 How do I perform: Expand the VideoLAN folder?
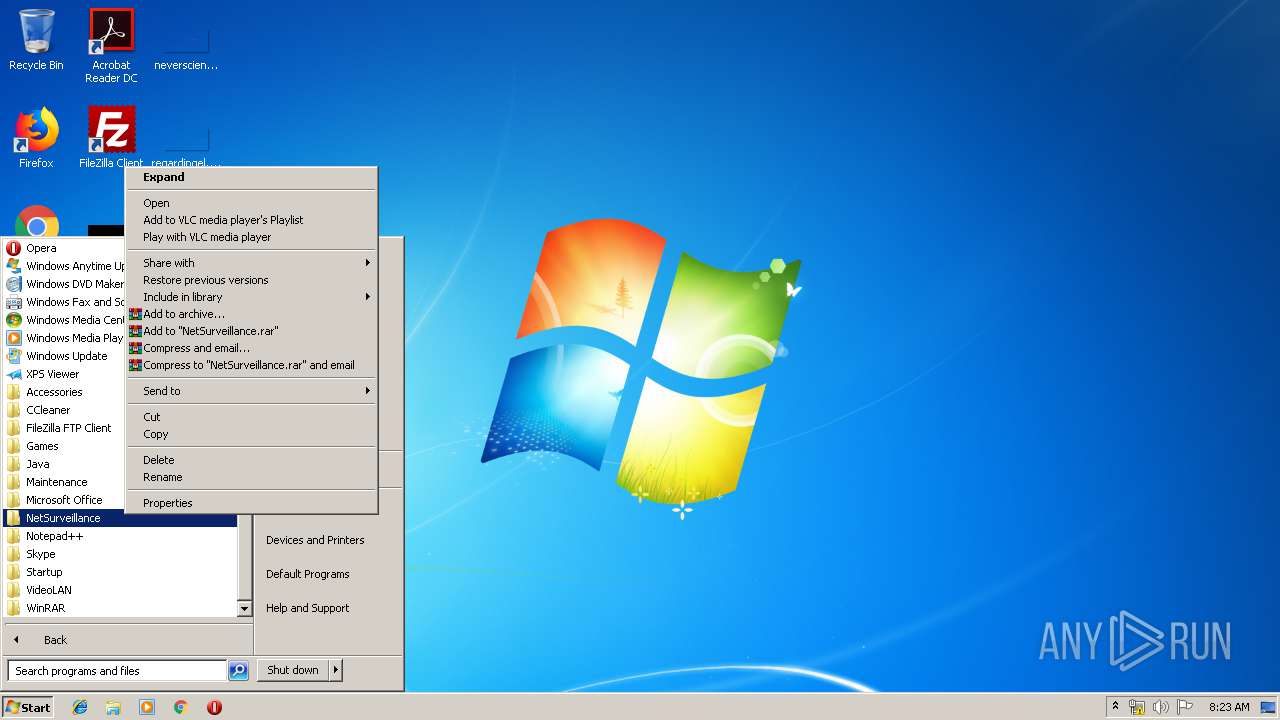[x=120, y=590]
